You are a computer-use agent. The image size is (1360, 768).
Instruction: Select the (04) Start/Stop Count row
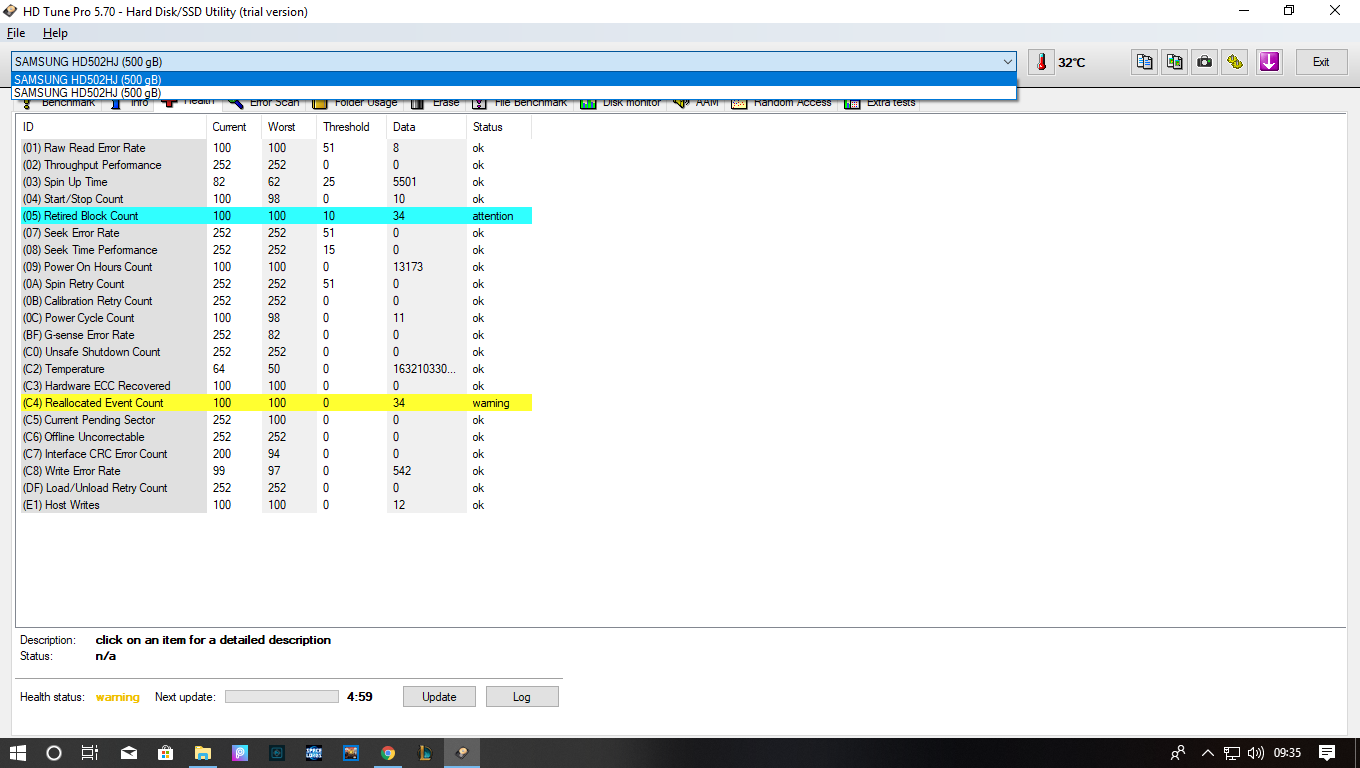(x=276, y=199)
